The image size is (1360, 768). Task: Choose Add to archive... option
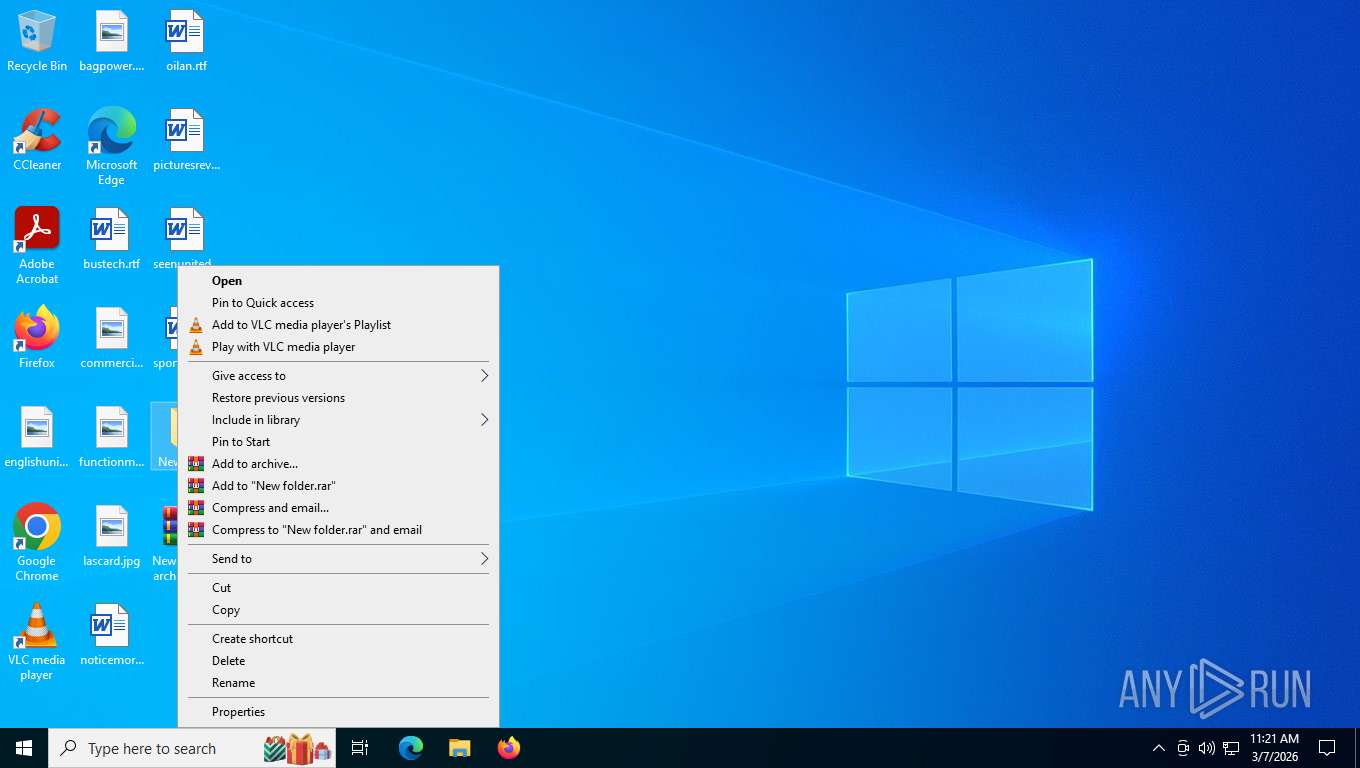coord(338,464)
